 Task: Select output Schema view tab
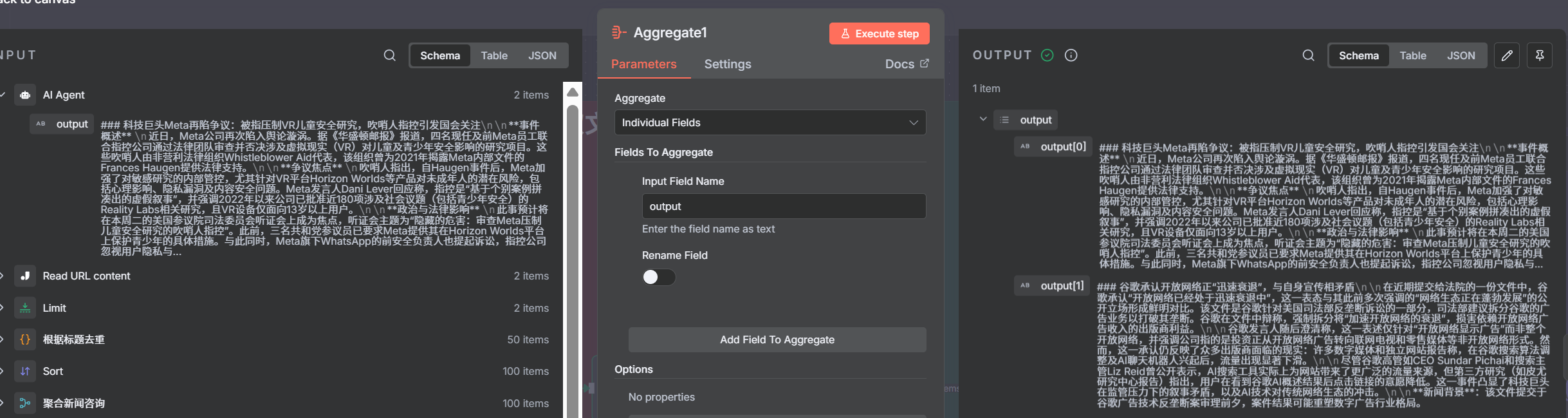[1359, 55]
